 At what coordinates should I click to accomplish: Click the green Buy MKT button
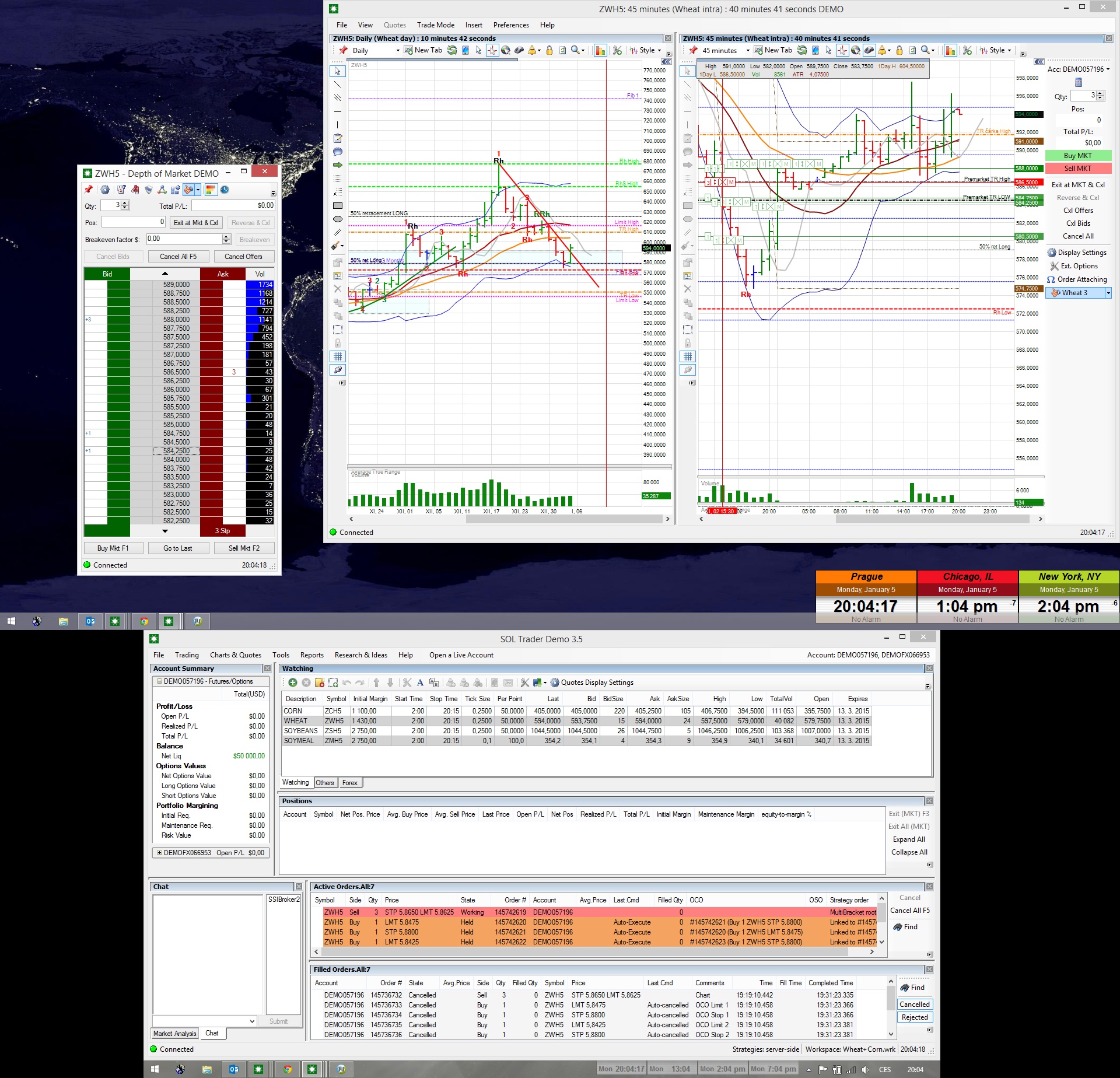(x=1077, y=156)
